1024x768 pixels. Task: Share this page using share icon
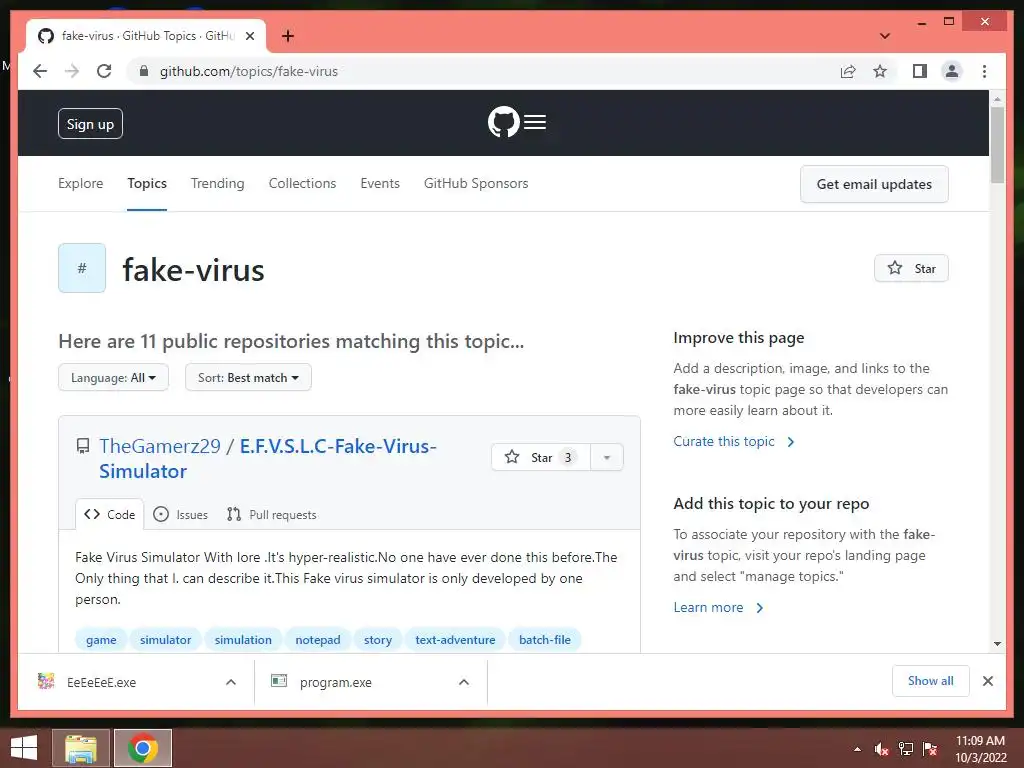(x=848, y=71)
